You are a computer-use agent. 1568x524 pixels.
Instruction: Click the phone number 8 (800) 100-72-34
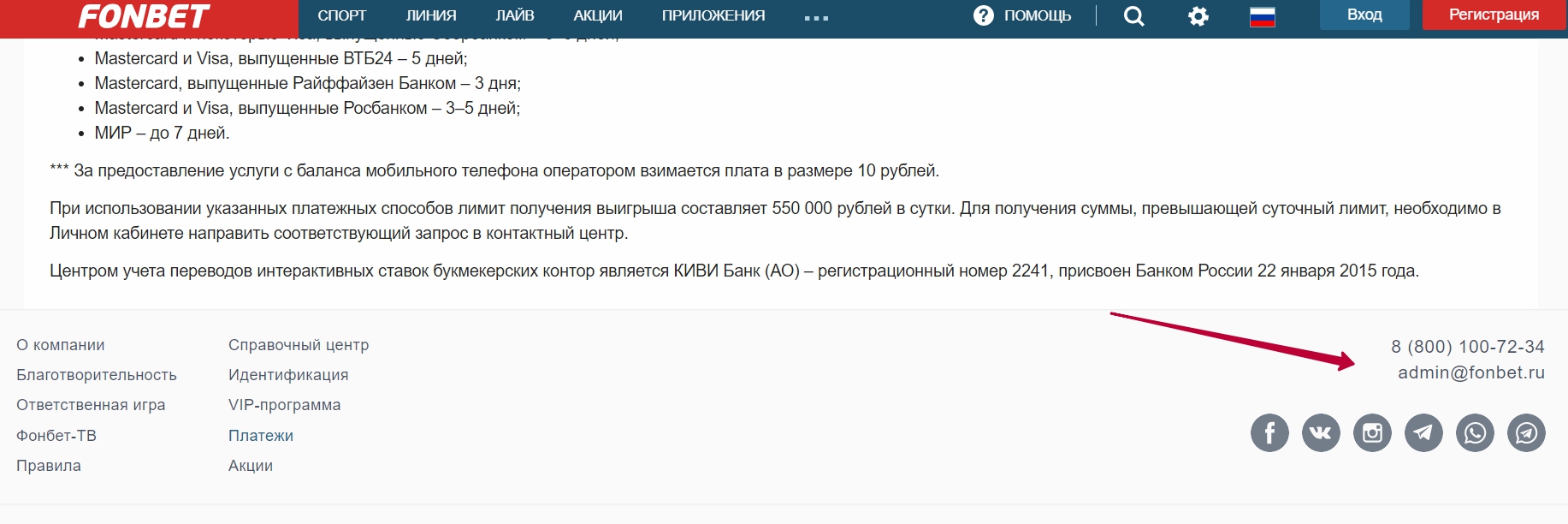pyautogui.click(x=1468, y=347)
